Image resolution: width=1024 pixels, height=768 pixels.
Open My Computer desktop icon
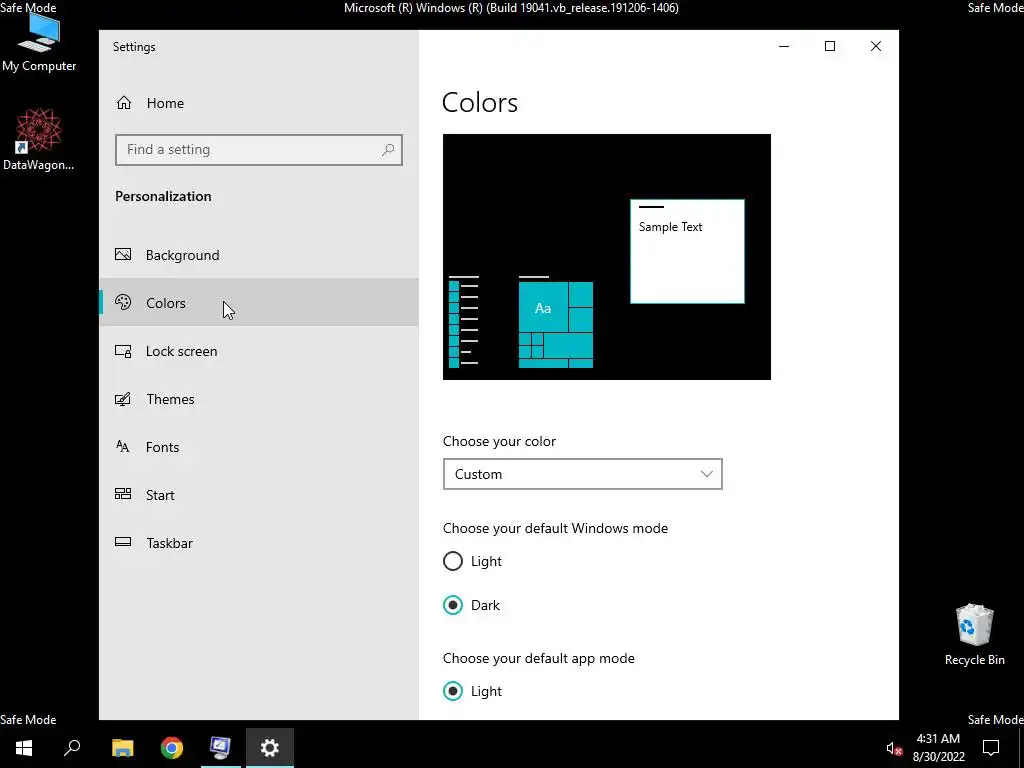coord(39,42)
